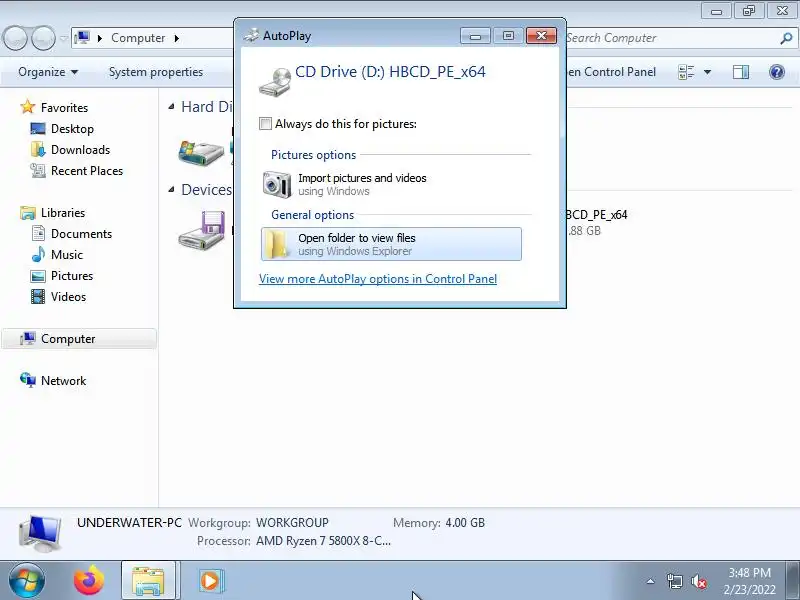800x600 pixels.
Task: Open Windows Media Player from taskbar
Action: click(210, 581)
